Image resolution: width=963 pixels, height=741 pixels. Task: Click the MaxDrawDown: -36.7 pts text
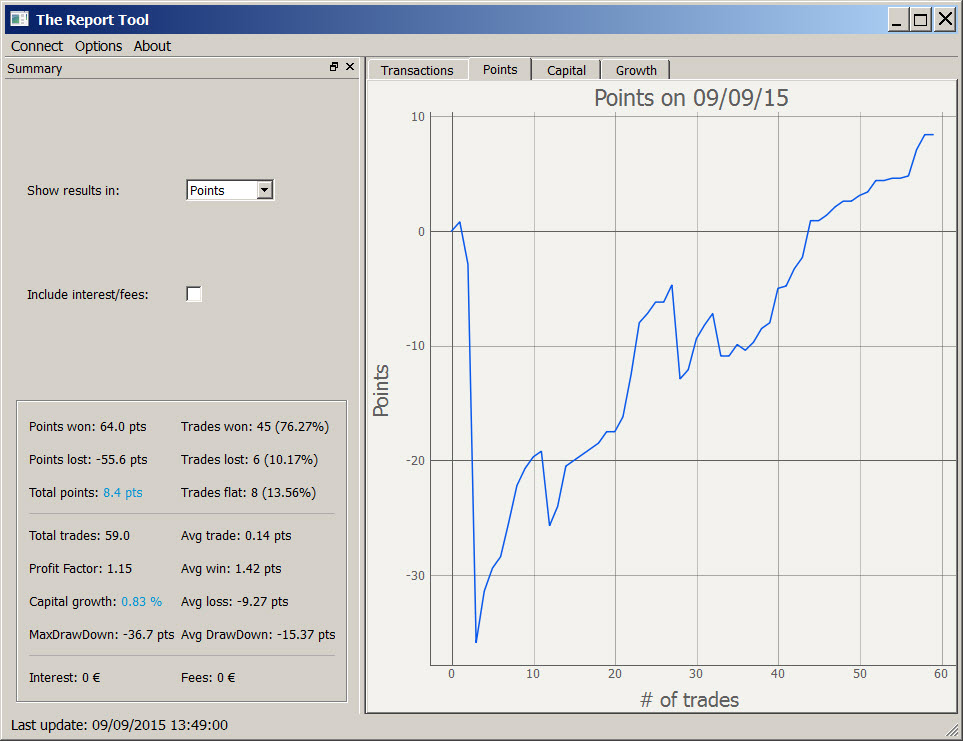coord(101,634)
